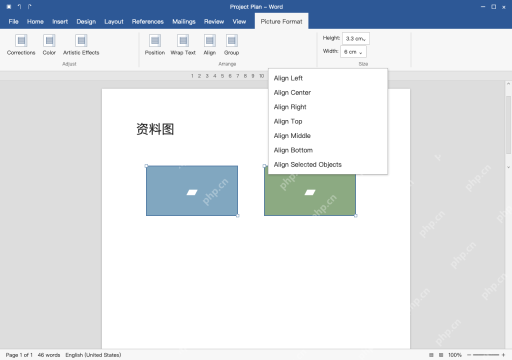Click the scrollbar up arrow
This screenshot has height=360, width=512.
(x=508, y=84)
